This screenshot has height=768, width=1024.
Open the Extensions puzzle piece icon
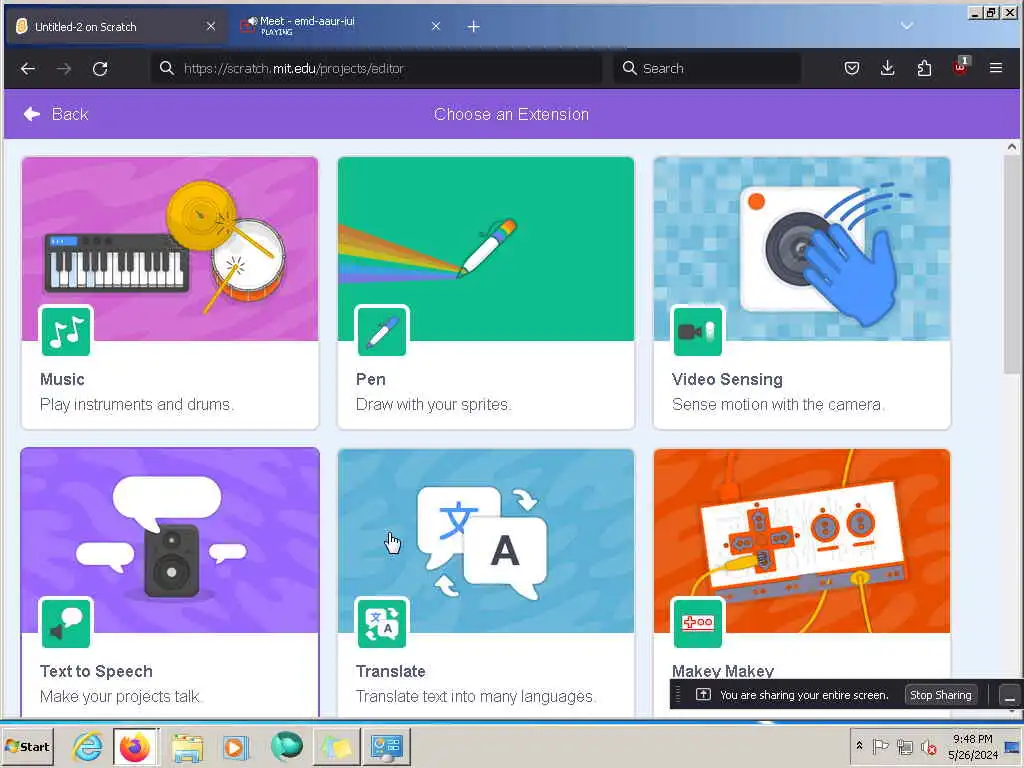(x=924, y=68)
